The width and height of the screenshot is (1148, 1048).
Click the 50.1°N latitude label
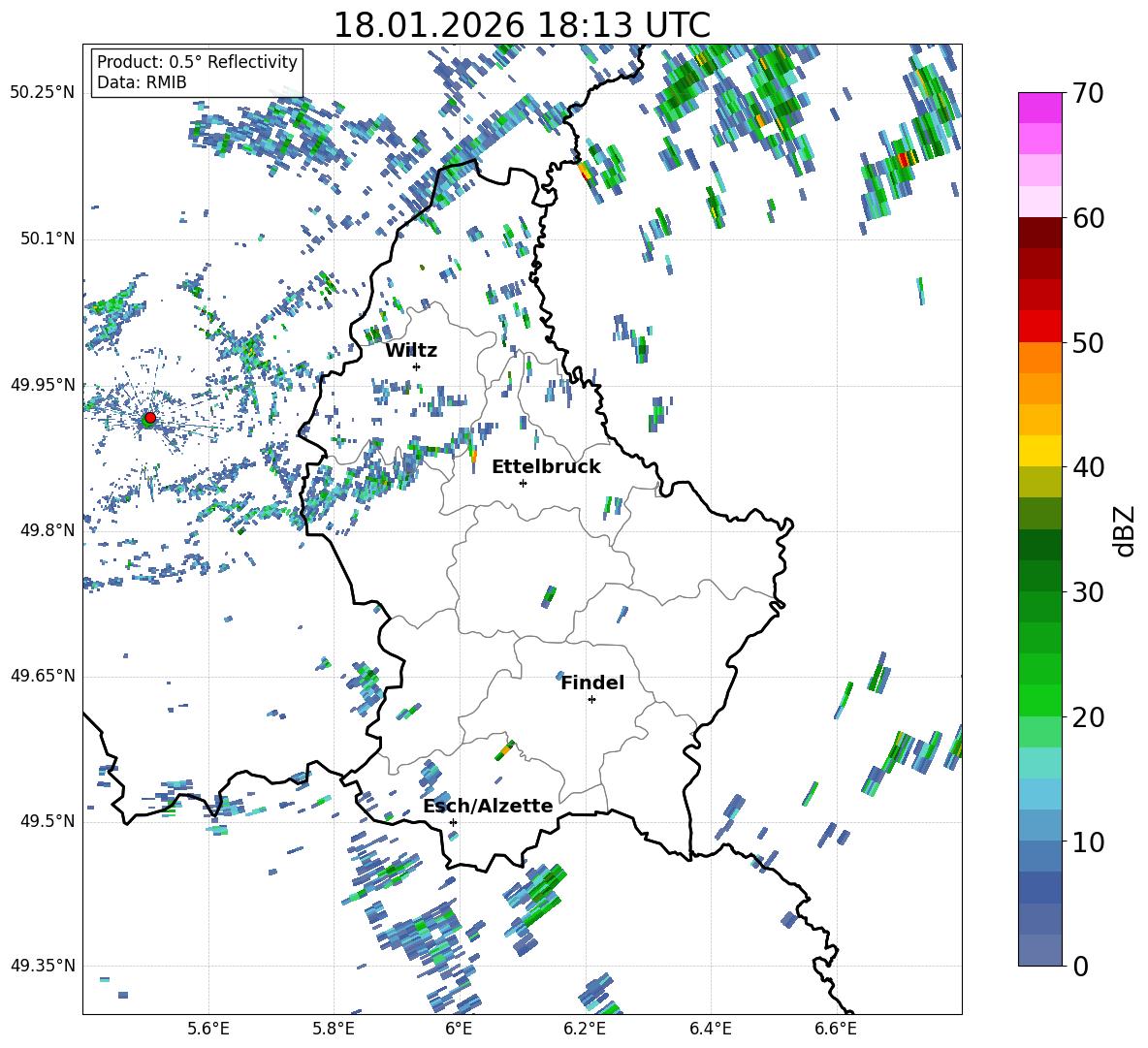(x=47, y=238)
